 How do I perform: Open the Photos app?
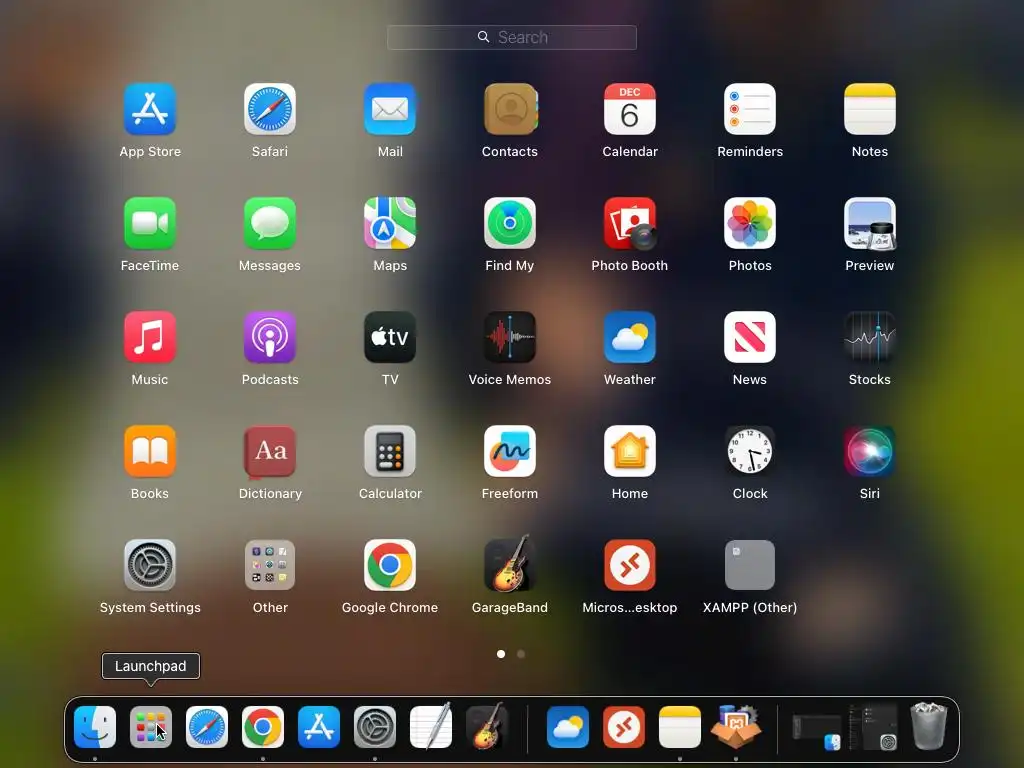[x=750, y=223]
